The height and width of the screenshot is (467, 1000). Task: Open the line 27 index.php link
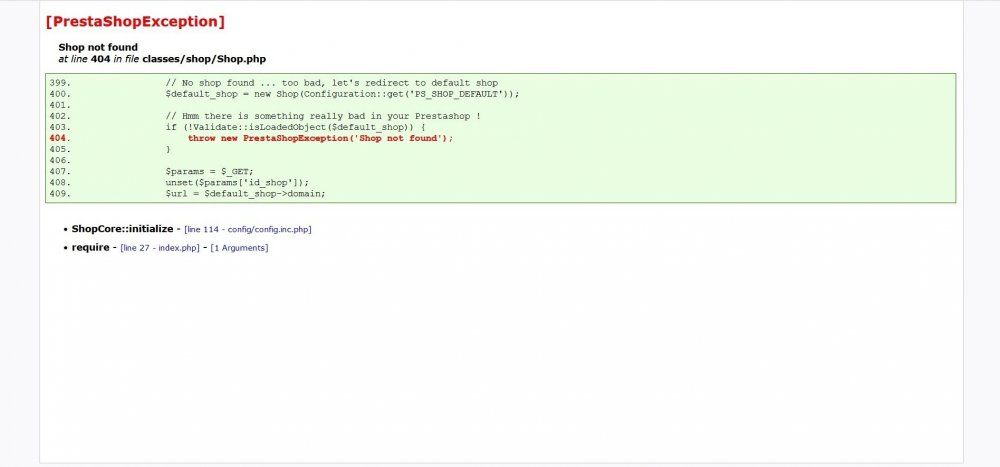tap(160, 248)
